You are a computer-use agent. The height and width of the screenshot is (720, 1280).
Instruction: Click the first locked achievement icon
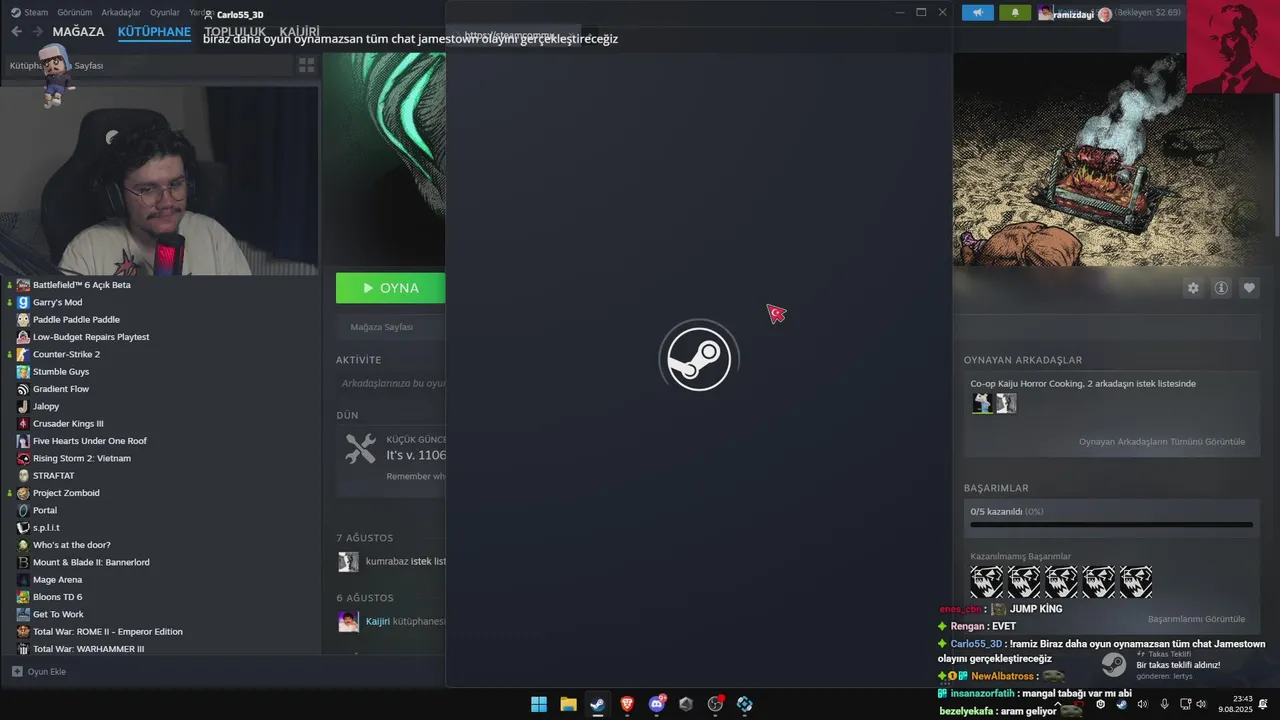point(986,582)
